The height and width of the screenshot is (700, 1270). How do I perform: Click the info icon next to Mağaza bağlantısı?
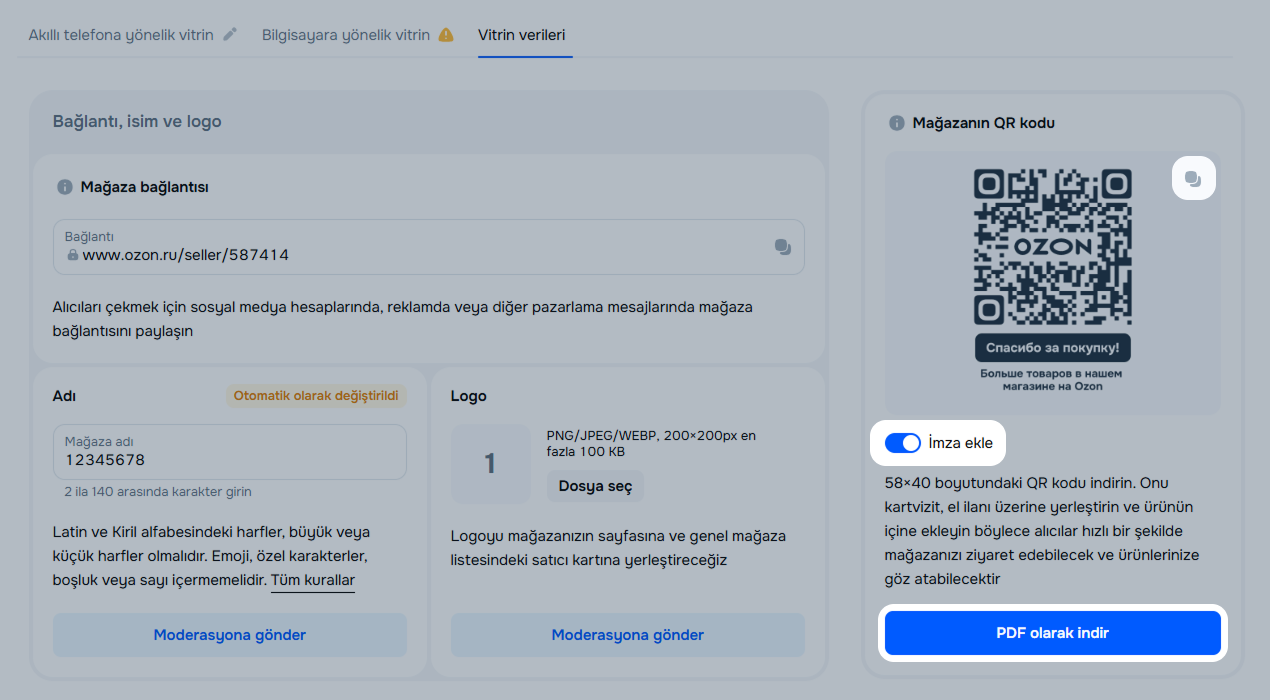tap(65, 187)
